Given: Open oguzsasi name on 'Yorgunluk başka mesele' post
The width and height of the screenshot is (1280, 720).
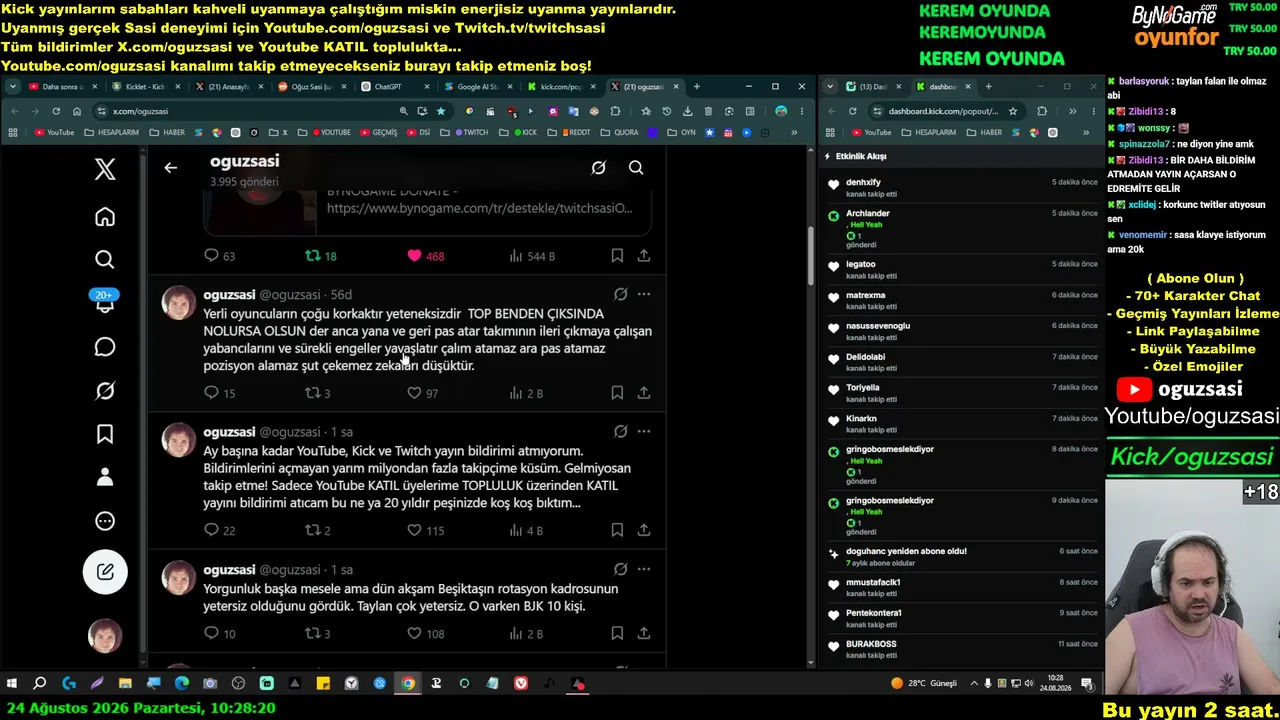Looking at the screenshot, I should pyautogui.click(x=229, y=569).
